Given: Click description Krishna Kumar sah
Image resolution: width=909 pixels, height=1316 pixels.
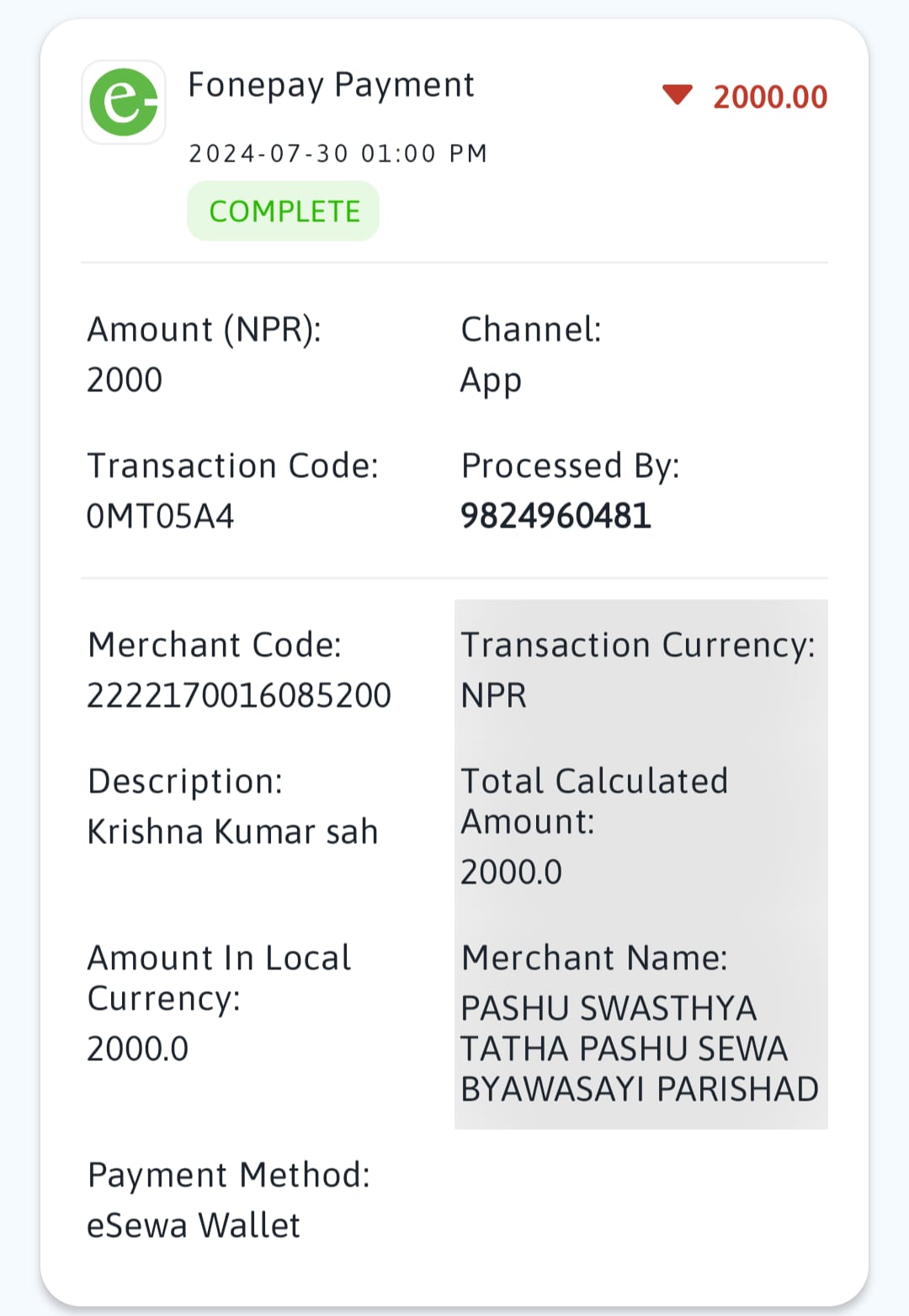Looking at the screenshot, I should (233, 831).
